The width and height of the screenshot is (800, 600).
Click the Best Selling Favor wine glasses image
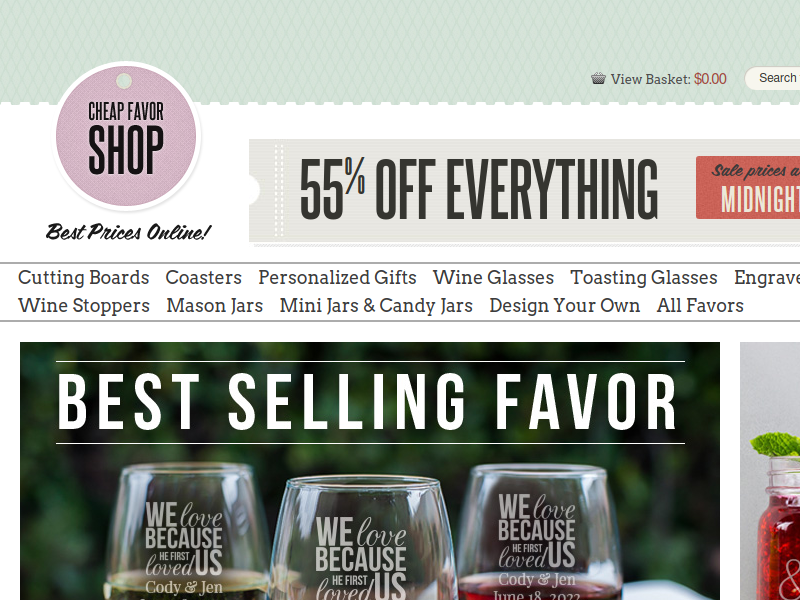tap(370, 471)
